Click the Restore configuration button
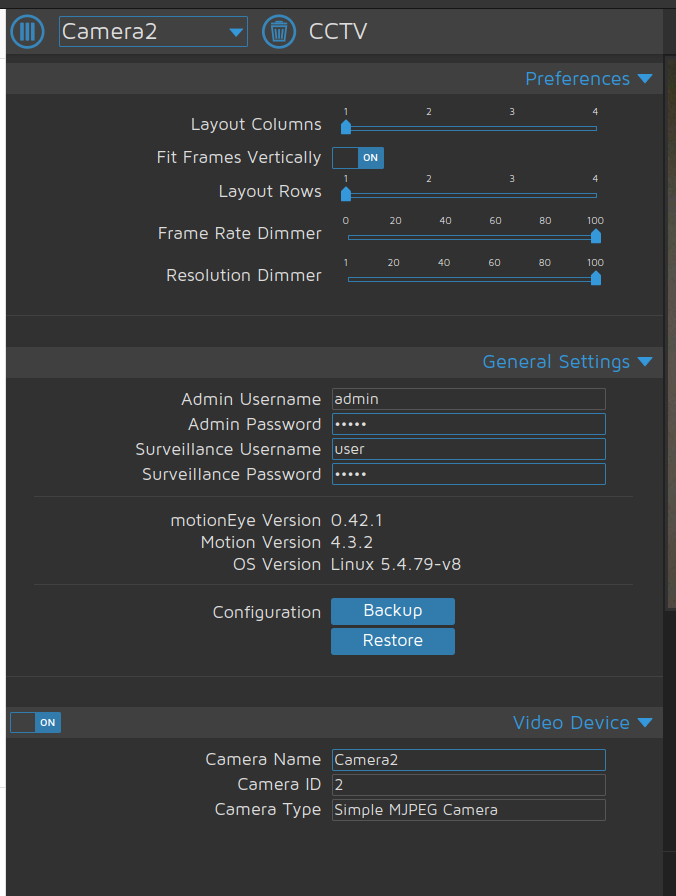The height and width of the screenshot is (896, 676). point(392,640)
